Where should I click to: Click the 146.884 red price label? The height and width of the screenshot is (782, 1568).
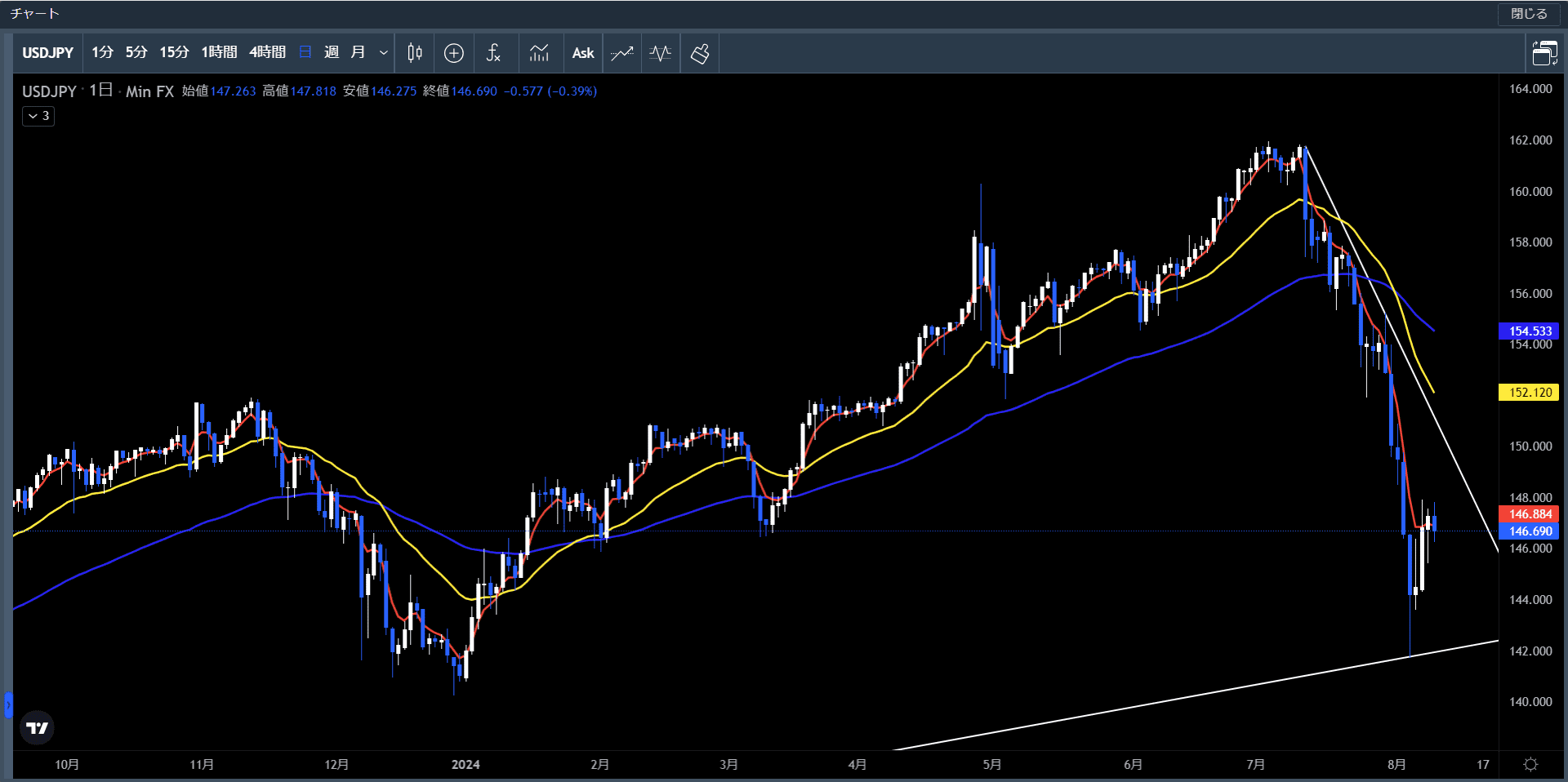(x=1530, y=514)
